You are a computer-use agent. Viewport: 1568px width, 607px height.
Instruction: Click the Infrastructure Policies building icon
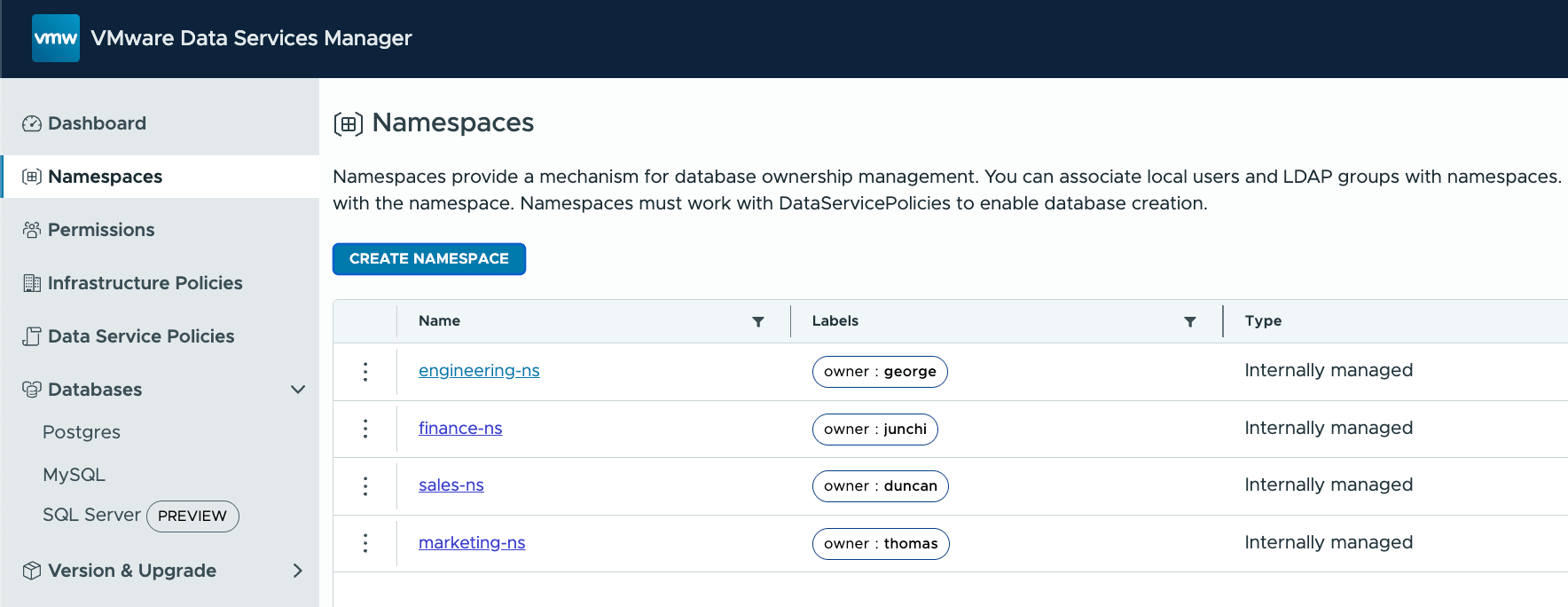[x=32, y=283]
